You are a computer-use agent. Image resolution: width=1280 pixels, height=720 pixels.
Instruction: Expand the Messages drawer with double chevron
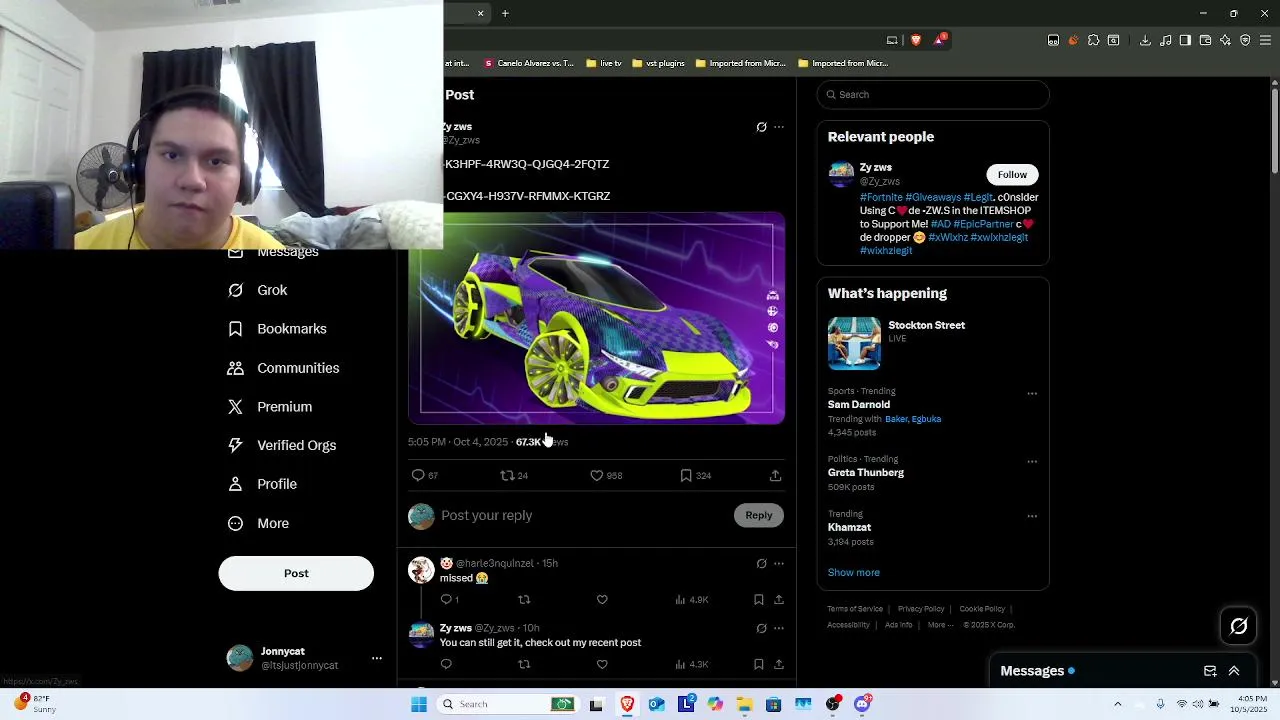(x=1234, y=671)
